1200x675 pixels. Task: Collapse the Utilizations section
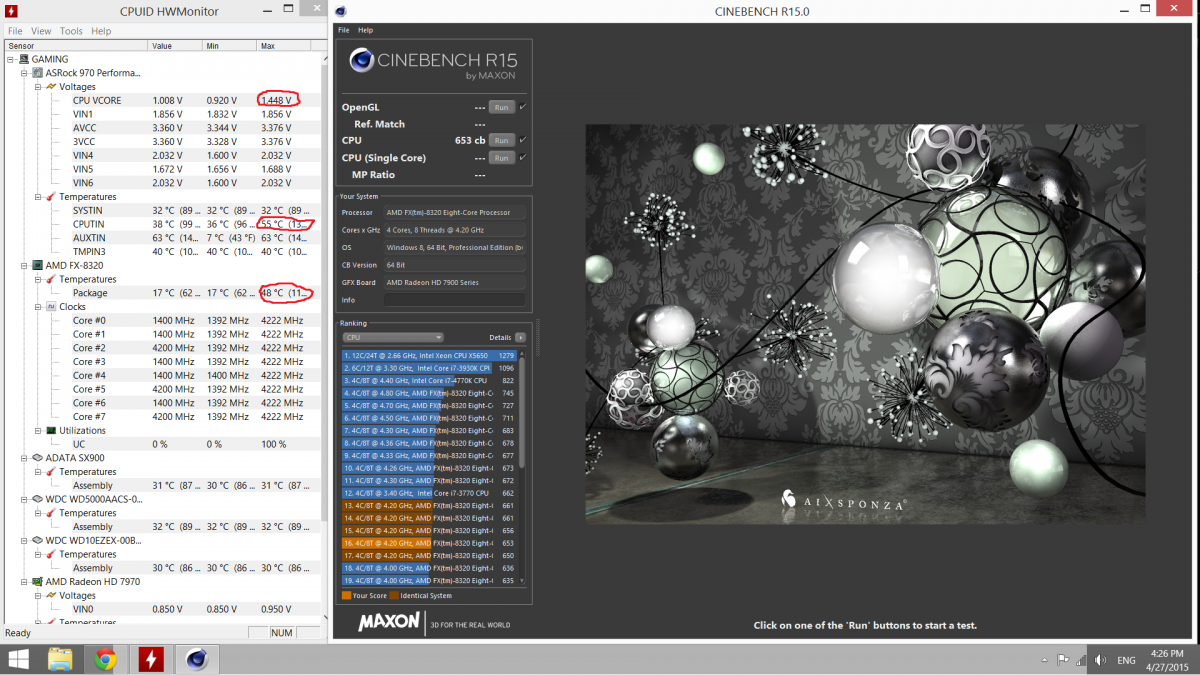pyautogui.click(x=38, y=431)
